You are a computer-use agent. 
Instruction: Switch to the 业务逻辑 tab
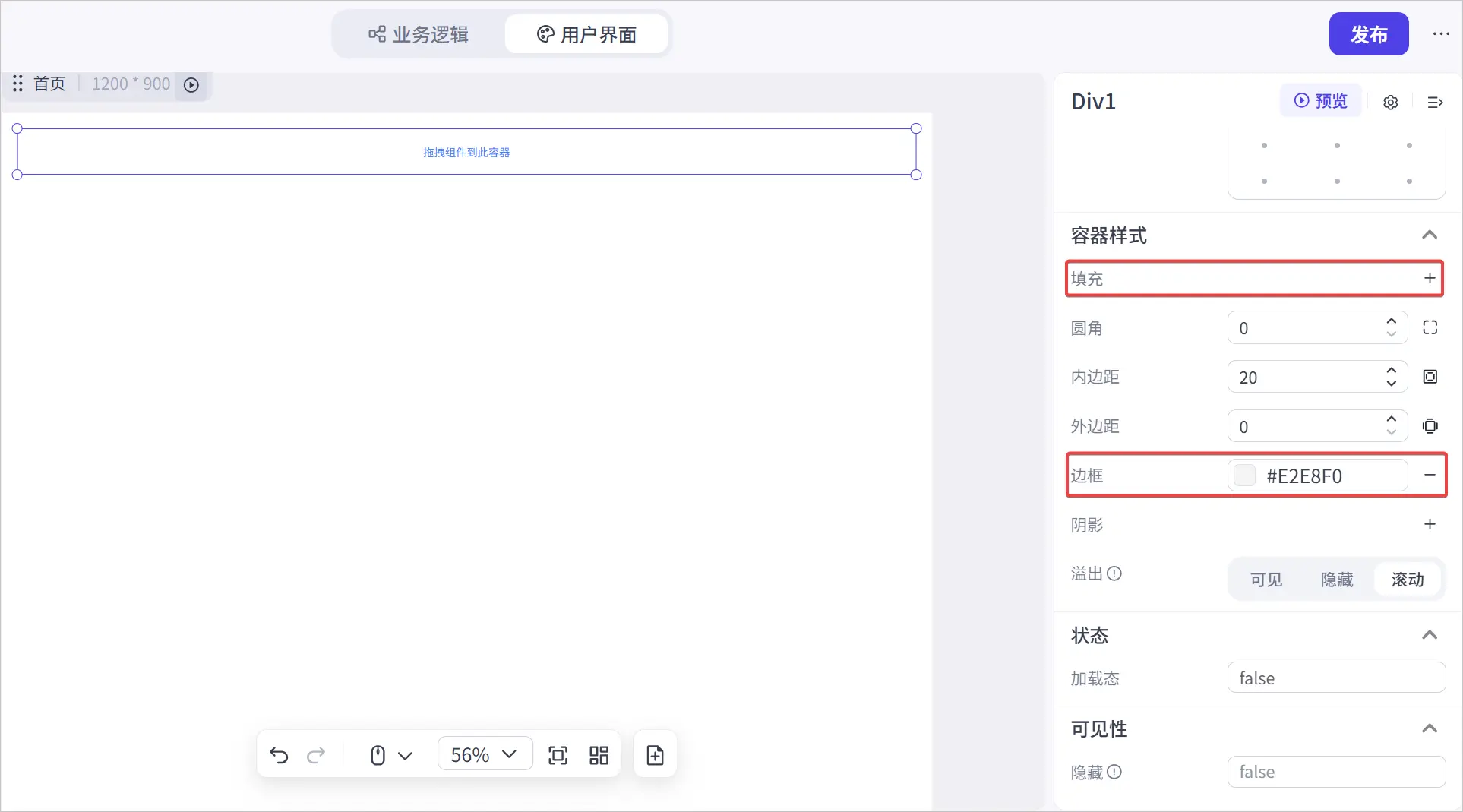[419, 34]
